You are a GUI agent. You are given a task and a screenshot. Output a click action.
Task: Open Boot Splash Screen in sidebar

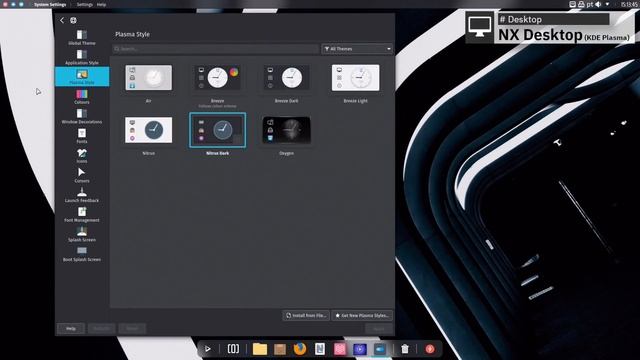[82, 253]
